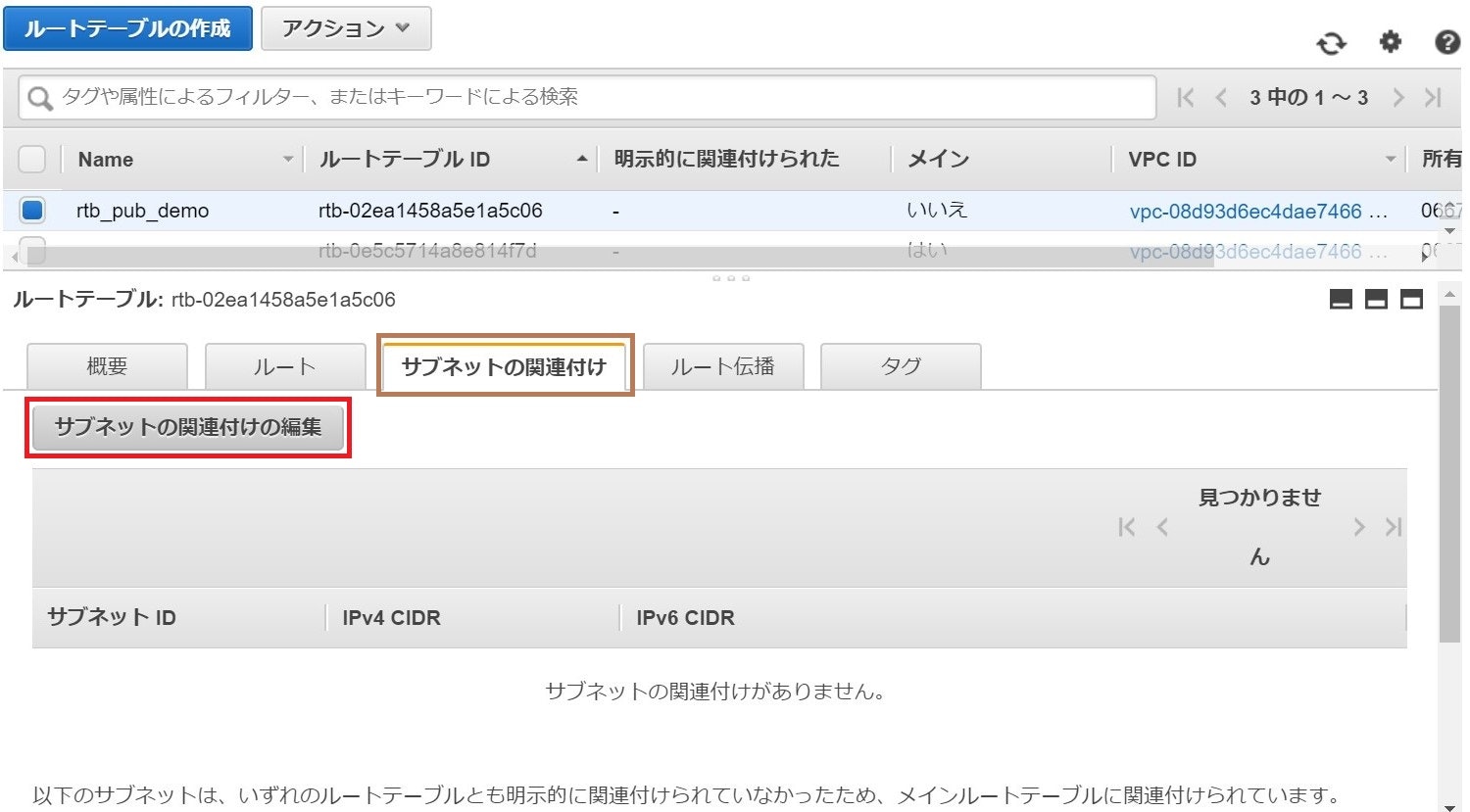Click the drag handle dots between panes
Image resolution: width=1470 pixels, height=812 pixels.
(x=731, y=278)
